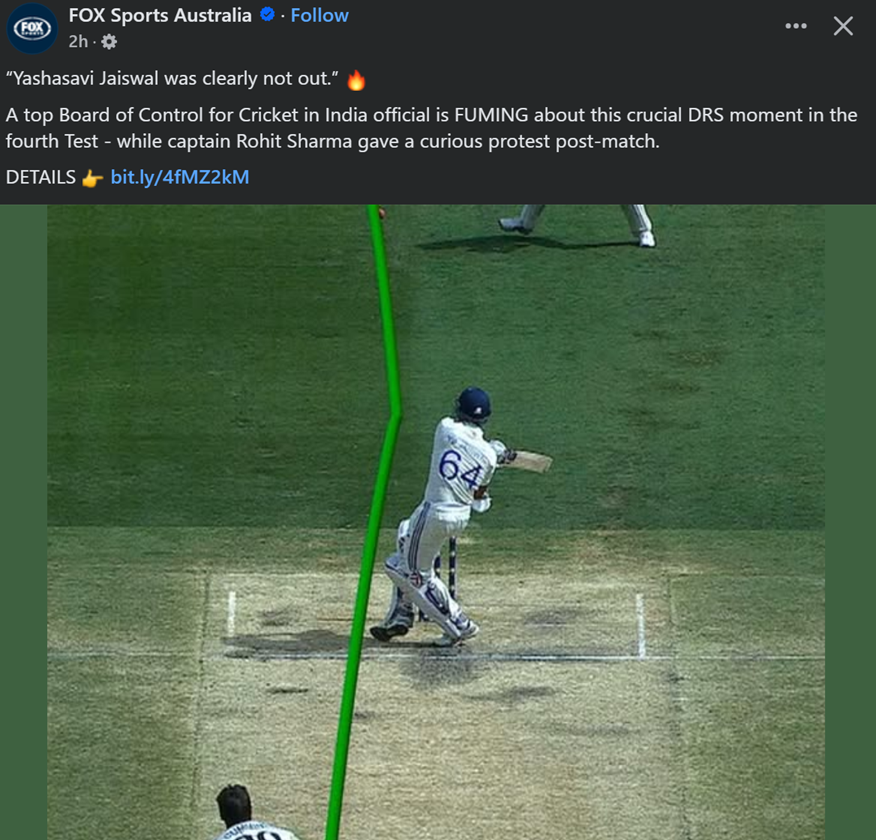Image resolution: width=876 pixels, height=840 pixels.
Task: Click the batsman's blue helmet
Action: (x=473, y=403)
